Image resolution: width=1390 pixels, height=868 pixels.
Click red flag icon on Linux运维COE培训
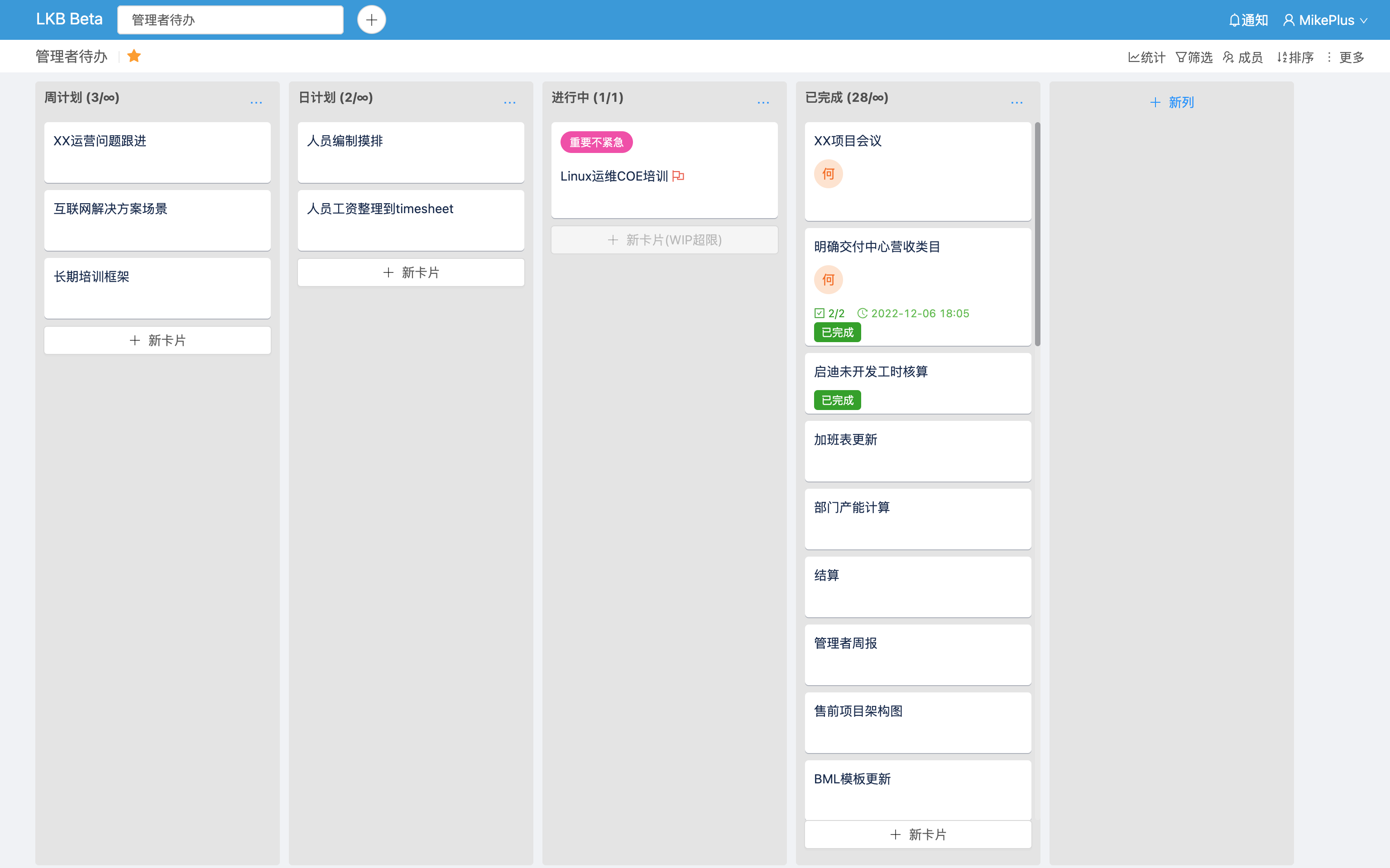(x=678, y=176)
